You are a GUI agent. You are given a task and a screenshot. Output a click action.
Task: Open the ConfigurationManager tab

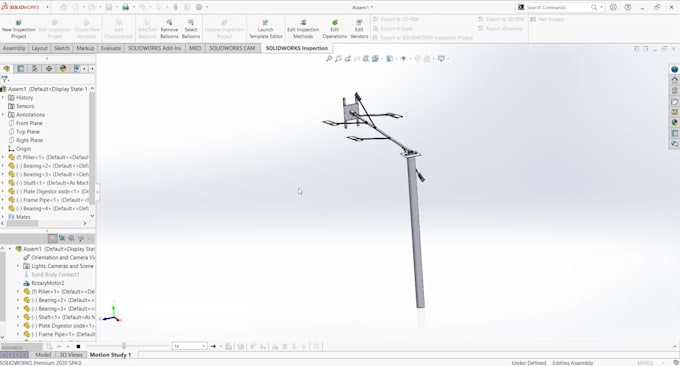tap(35, 69)
